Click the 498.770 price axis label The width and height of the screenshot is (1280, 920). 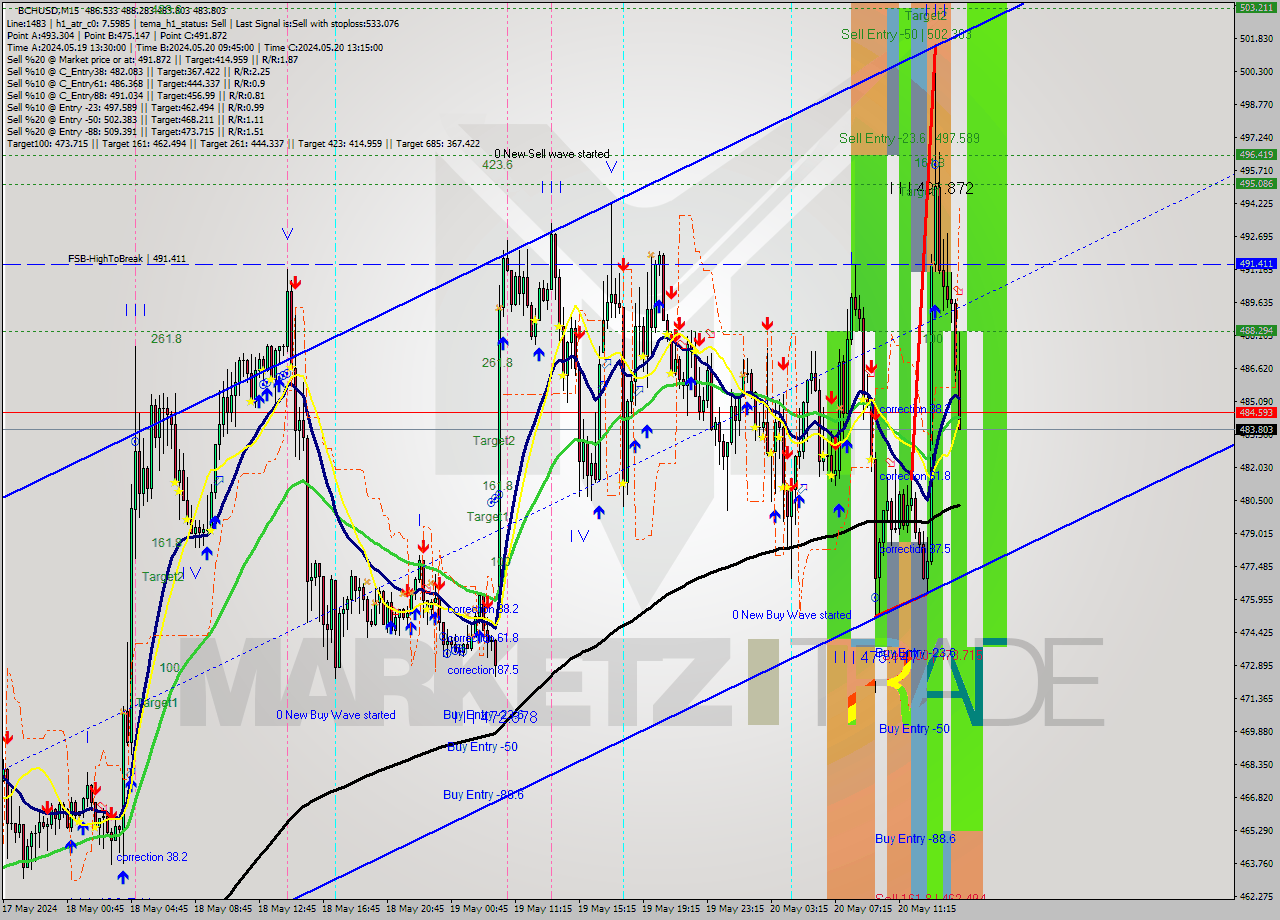click(x=1256, y=105)
